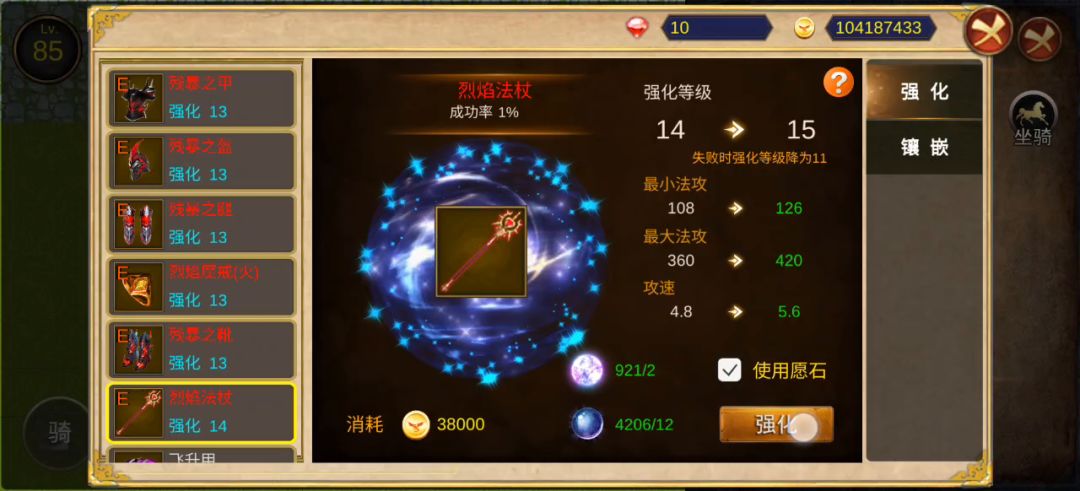Switch to the 强化 tab
Screen dimensions: 1080x491
point(924,92)
